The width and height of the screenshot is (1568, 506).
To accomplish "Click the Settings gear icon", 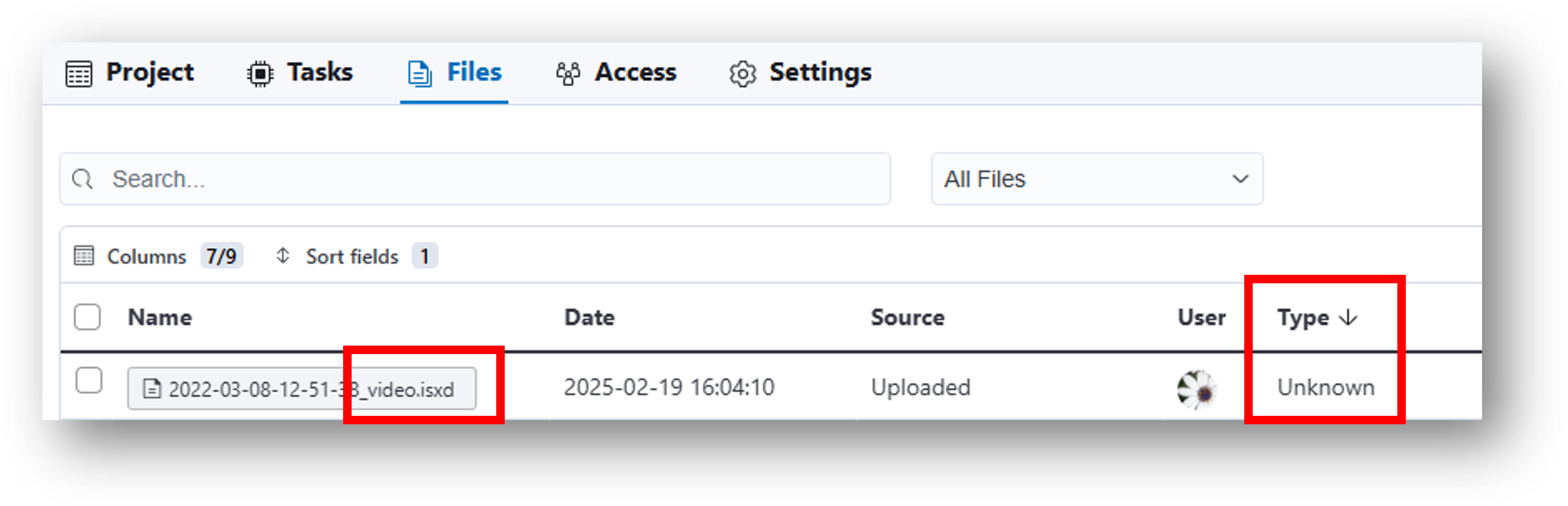I will coord(742,74).
